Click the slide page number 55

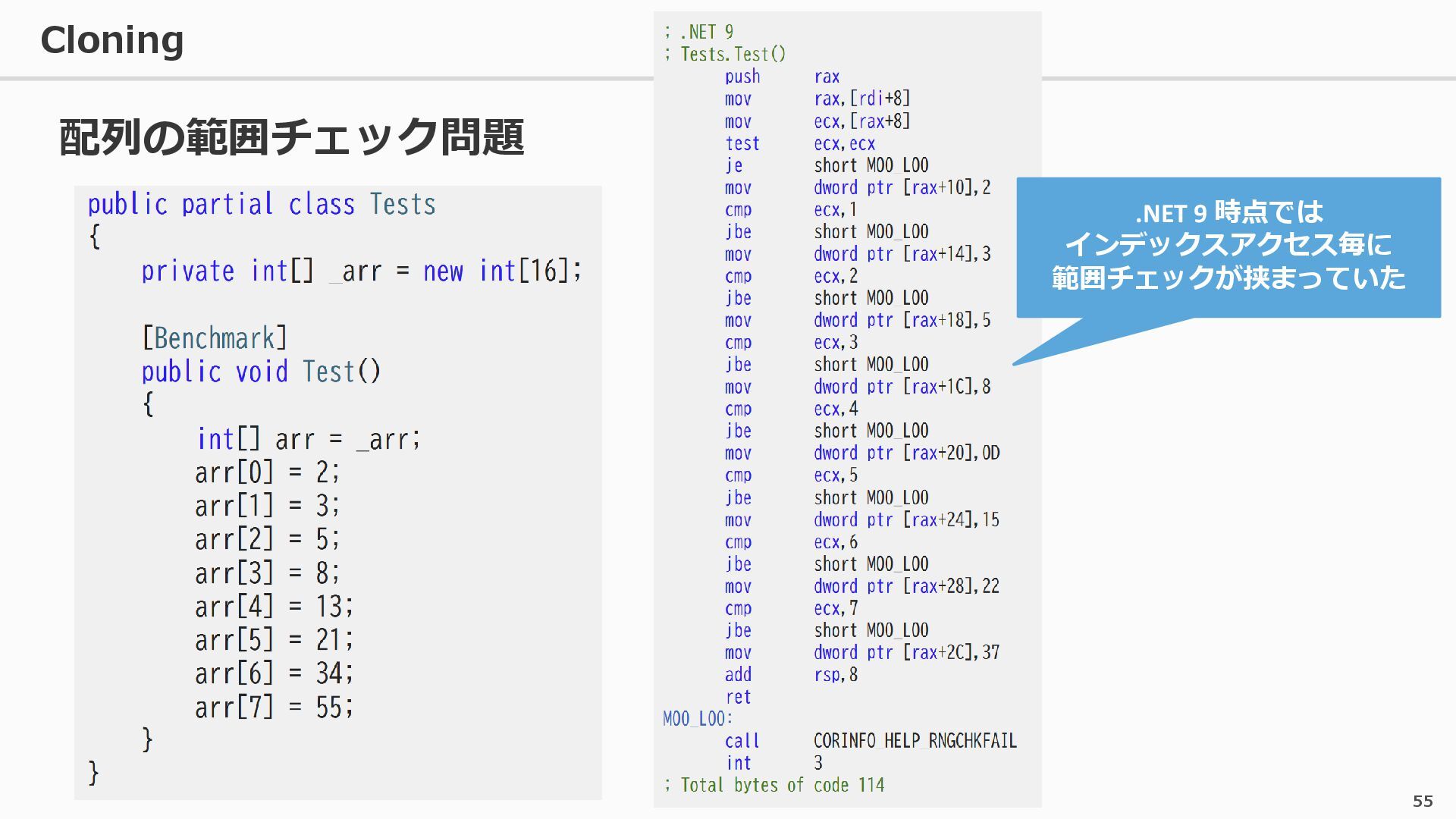click(x=1423, y=801)
